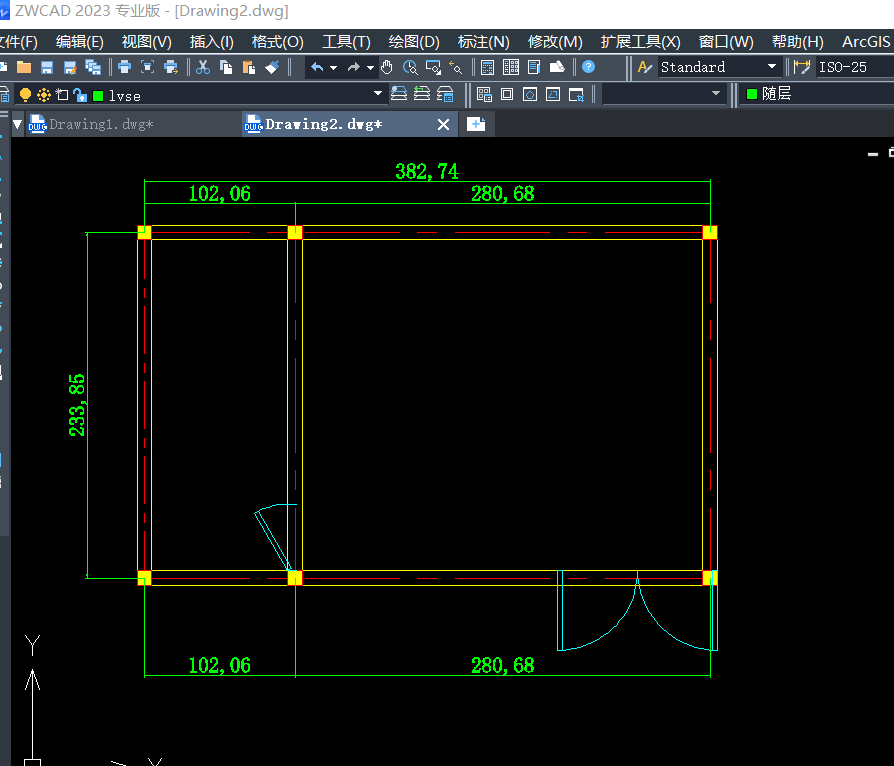Click the green lvse layer color swatch

click(98, 95)
